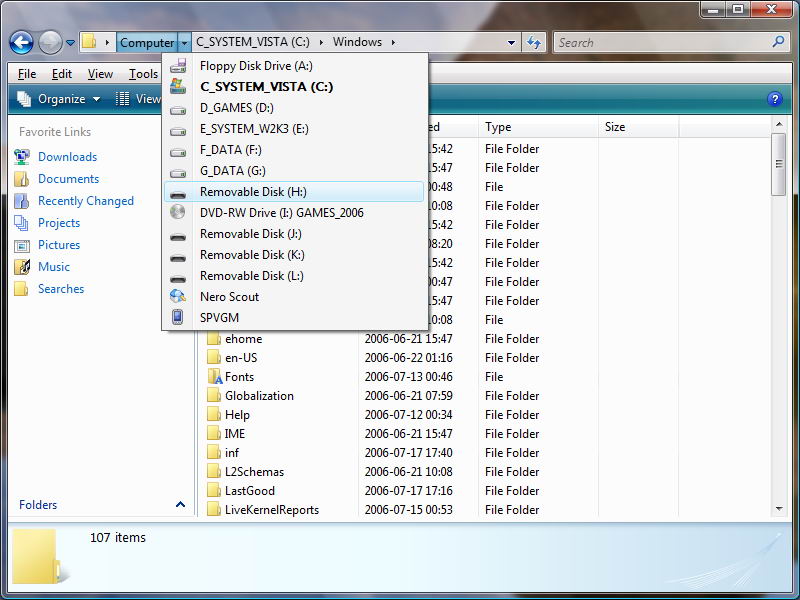Image resolution: width=800 pixels, height=600 pixels.
Task: Select D_GAMES (D:) drive
Action: [294, 108]
